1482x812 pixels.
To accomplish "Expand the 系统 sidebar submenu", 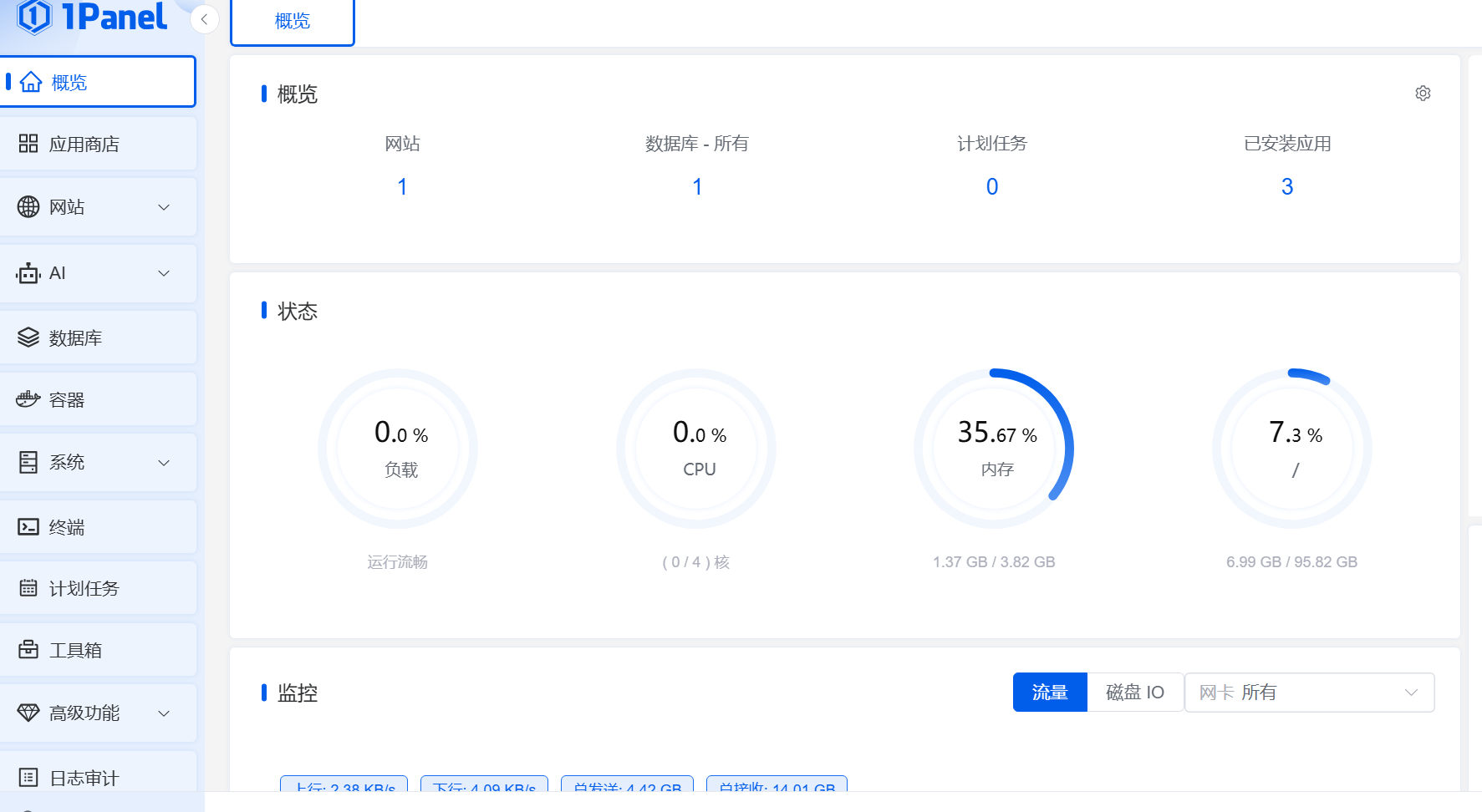I will 164,463.
